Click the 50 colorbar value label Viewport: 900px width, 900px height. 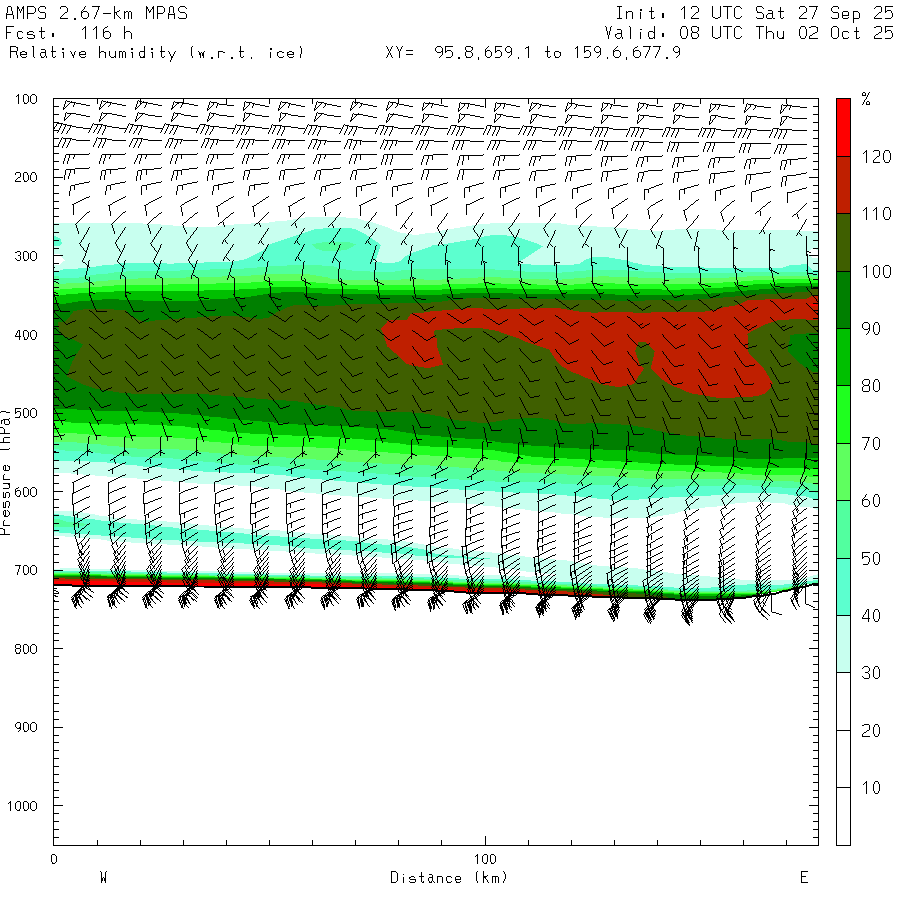871,558
